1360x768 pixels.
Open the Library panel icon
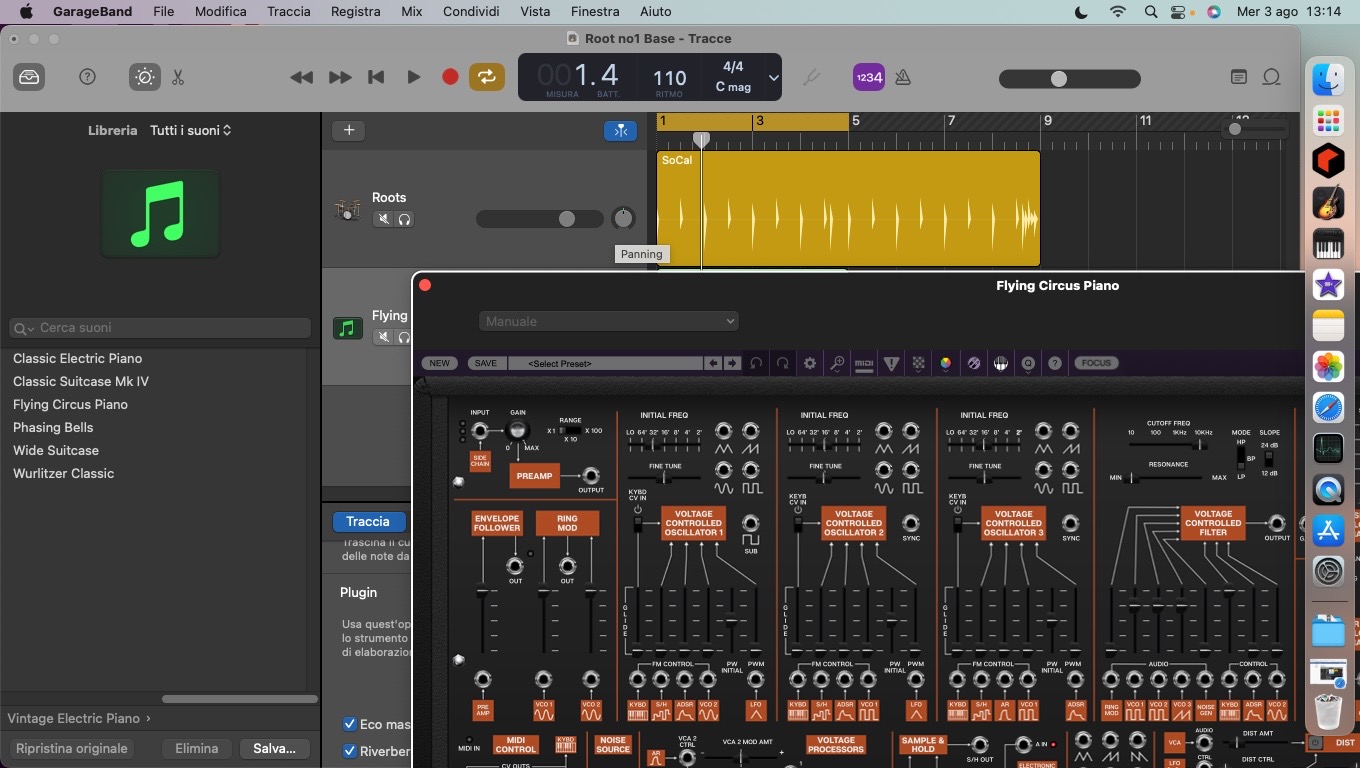tap(30, 77)
